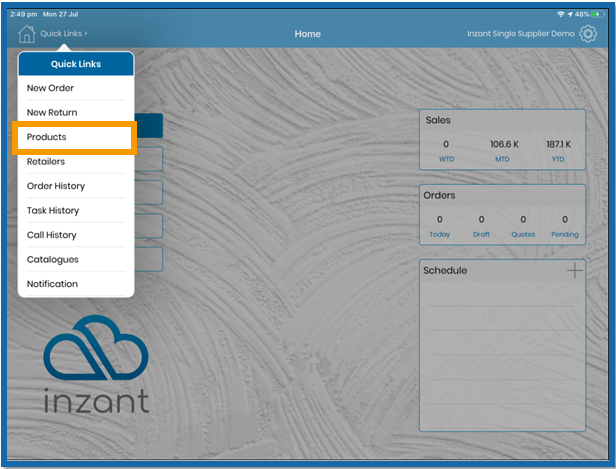Open the settings gear icon
Viewport: 616px width, 469px height.
click(x=588, y=34)
